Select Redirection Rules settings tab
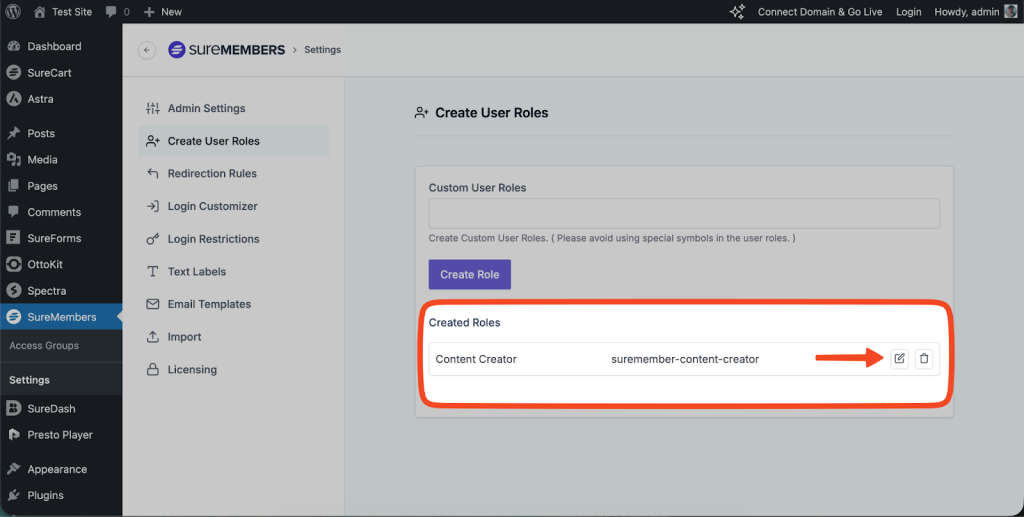This screenshot has width=1024, height=517. (212, 174)
